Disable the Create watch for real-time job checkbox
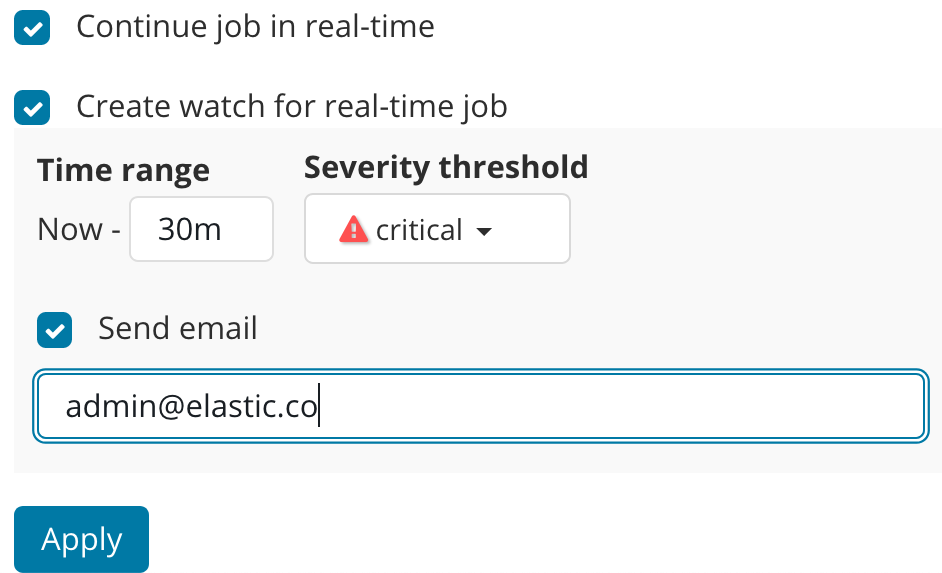Image resolution: width=942 pixels, height=573 pixels. [32, 107]
